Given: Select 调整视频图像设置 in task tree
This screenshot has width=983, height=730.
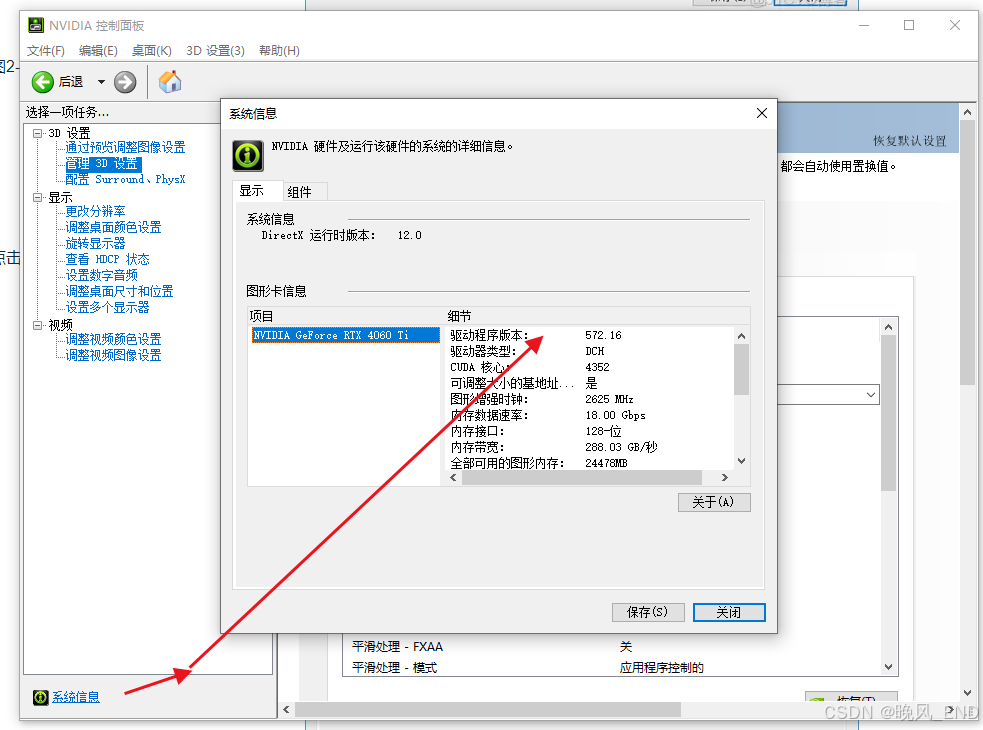Looking at the screenshot, I should (113, 355).
